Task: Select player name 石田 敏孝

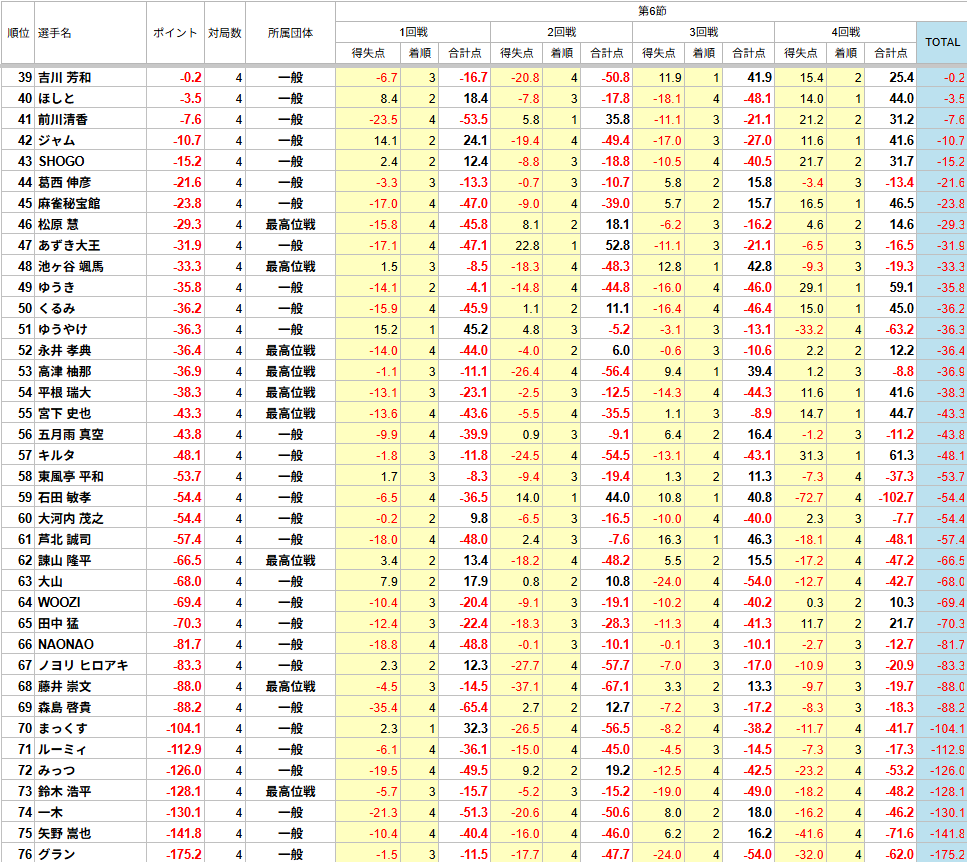Action: point(65,498)
